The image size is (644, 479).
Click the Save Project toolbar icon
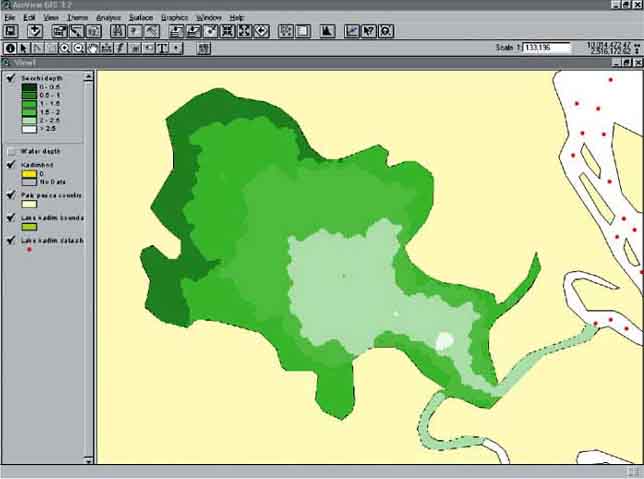11,31
